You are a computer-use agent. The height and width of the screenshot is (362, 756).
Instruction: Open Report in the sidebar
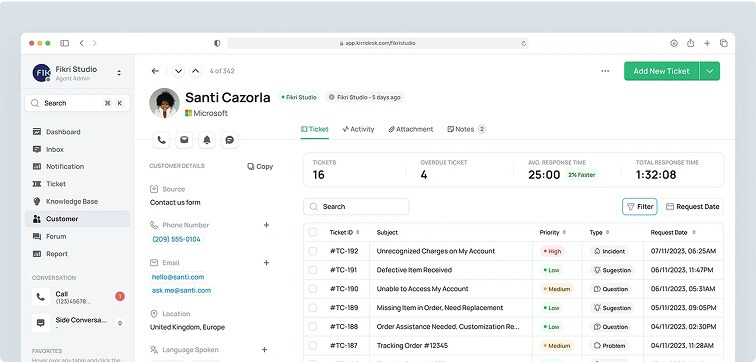77,254
